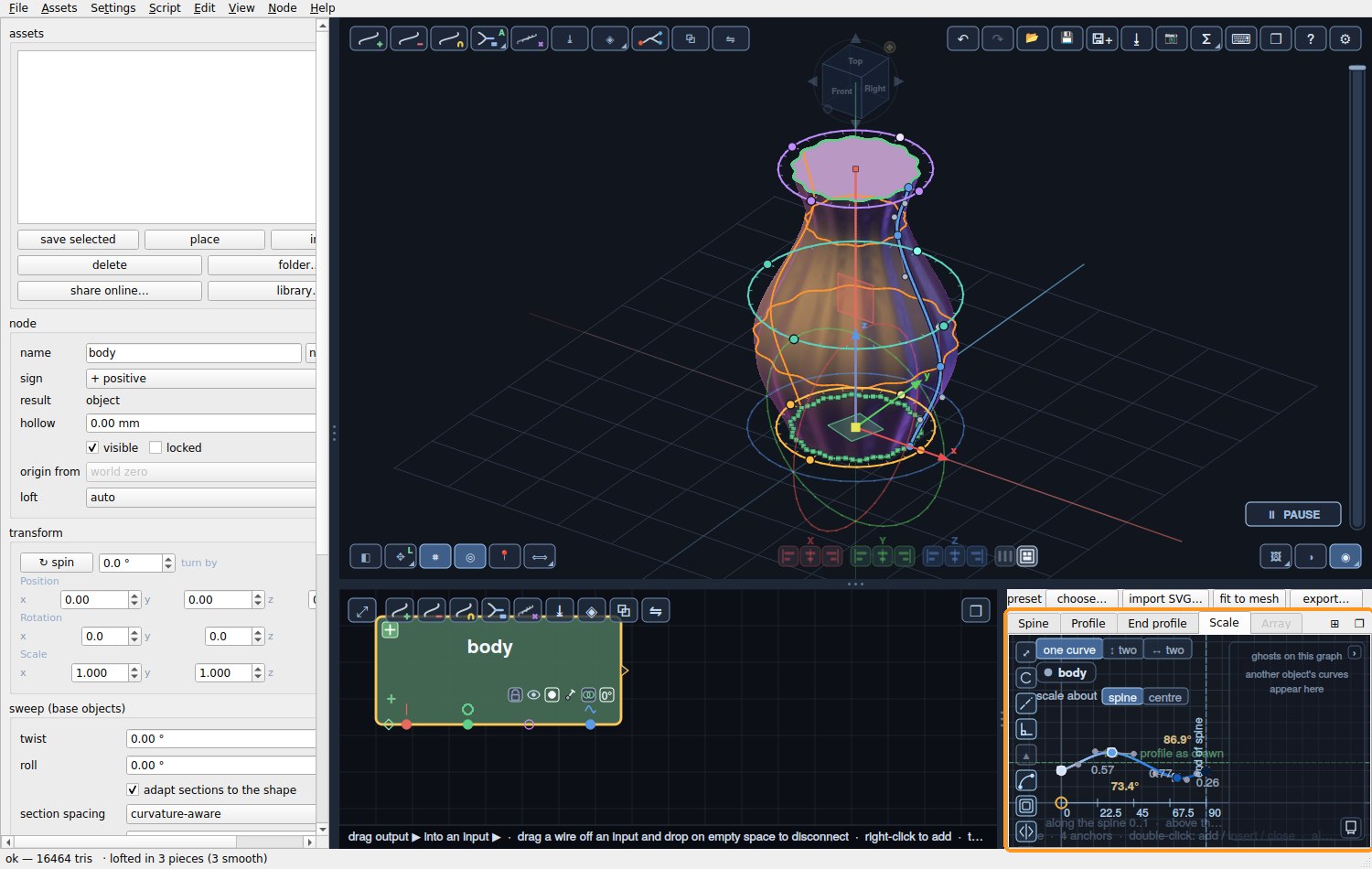The height and width of the screenshot is (869, 1372).
Task: Click the name field containing body
Action: pyautogui.click(x=194, y=353)
